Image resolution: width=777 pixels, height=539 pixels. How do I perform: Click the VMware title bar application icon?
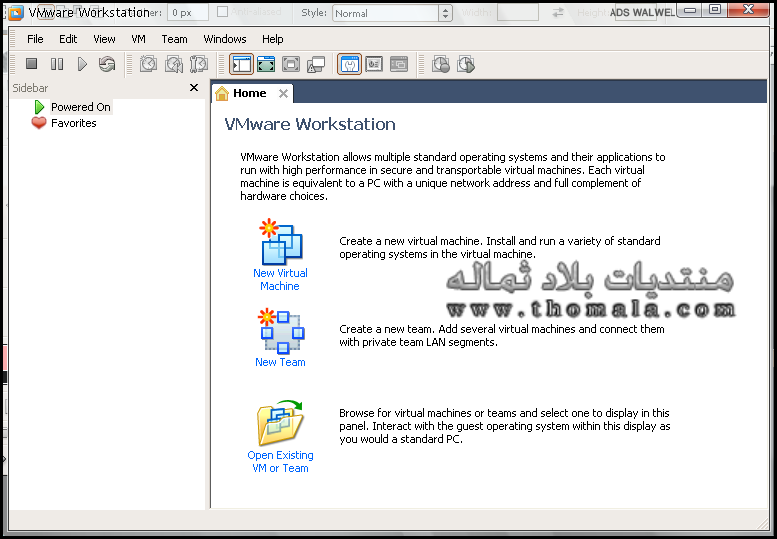coord(16,13)
